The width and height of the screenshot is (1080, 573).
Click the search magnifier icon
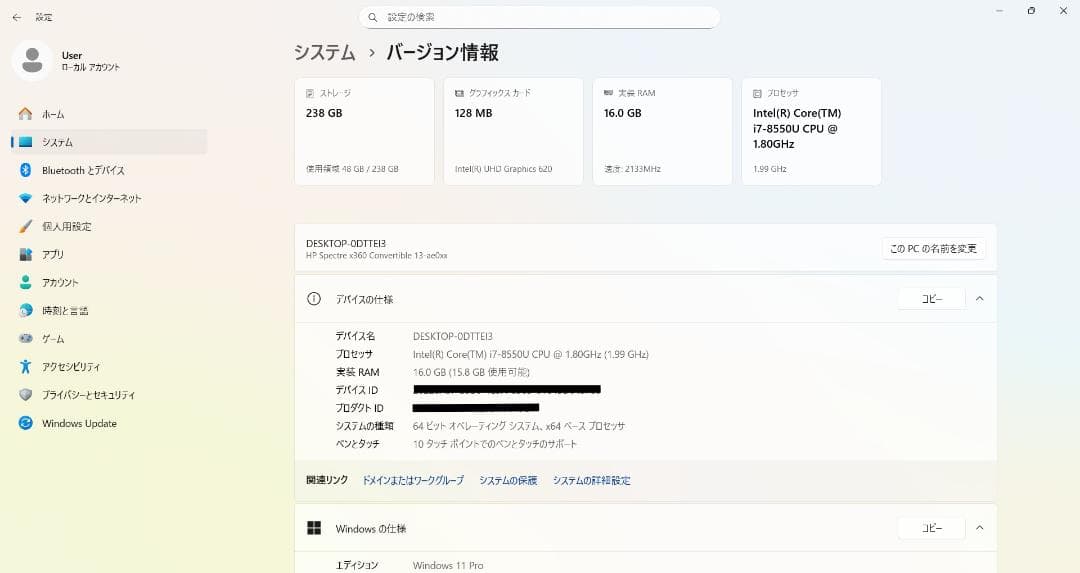[373, 17]
